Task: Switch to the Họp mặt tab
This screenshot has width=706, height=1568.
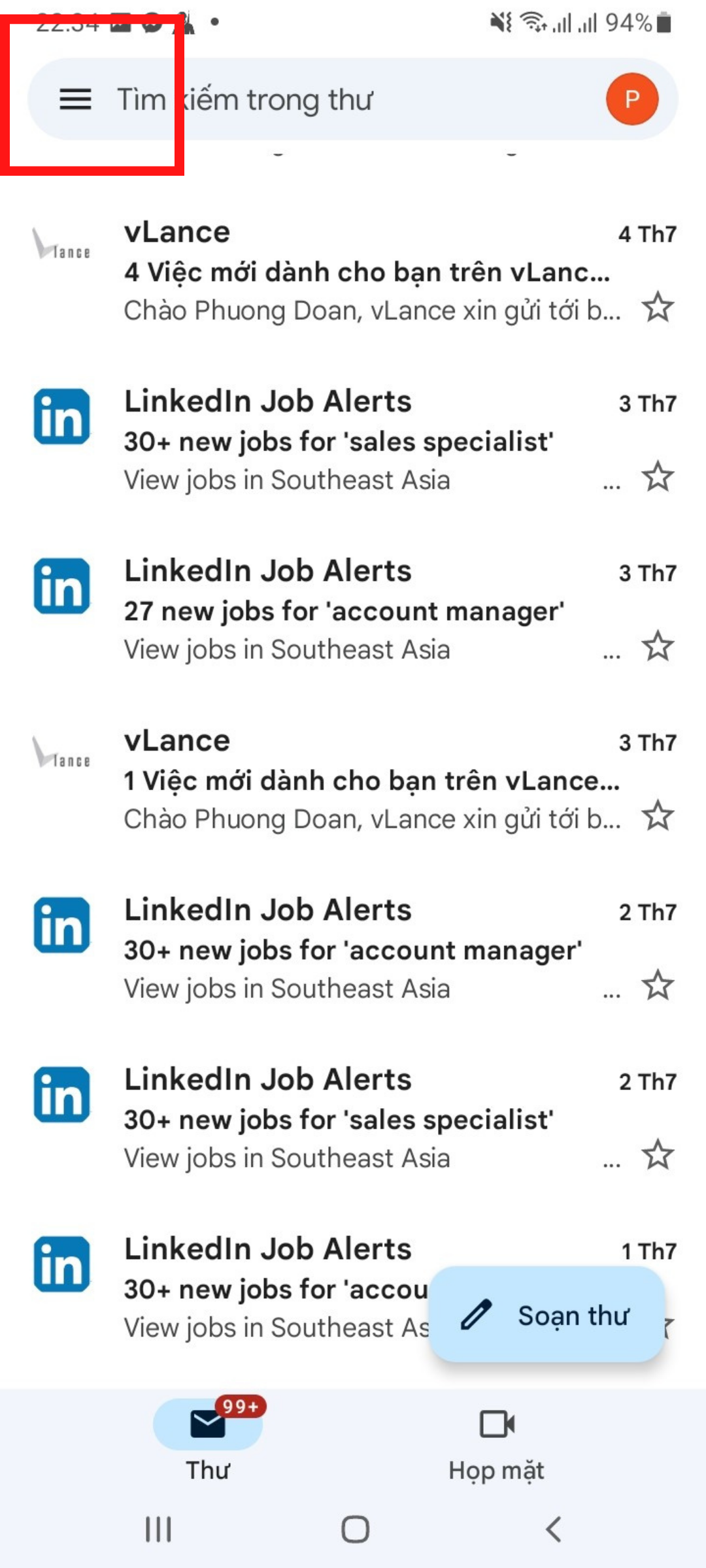Action: pyautogui.click(x=497, y=1441)
